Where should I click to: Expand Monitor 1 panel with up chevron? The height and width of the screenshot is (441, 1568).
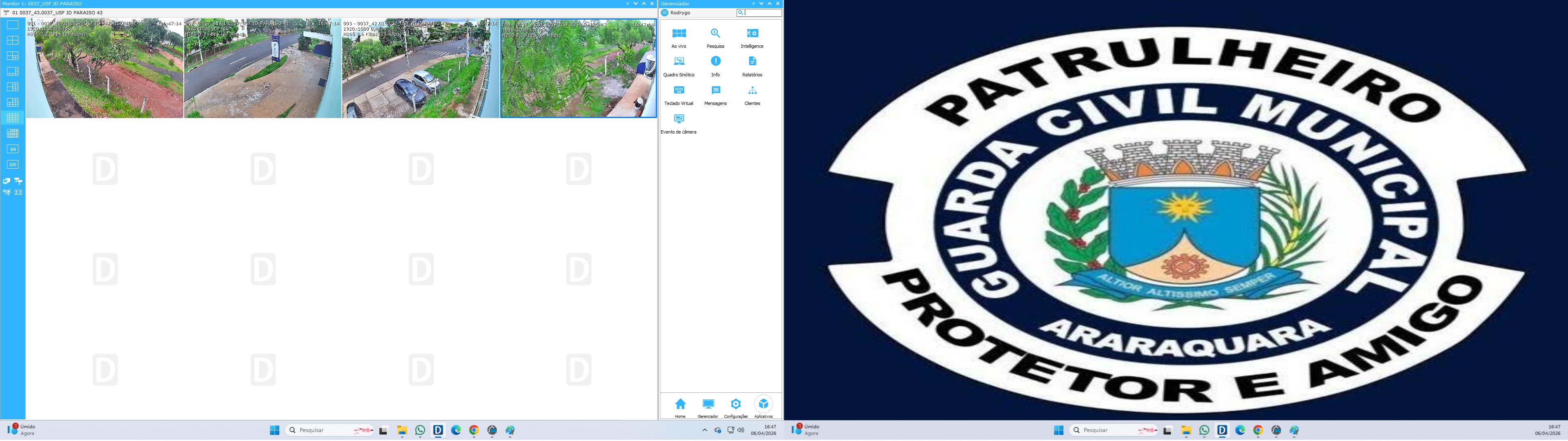coord(644,4)
